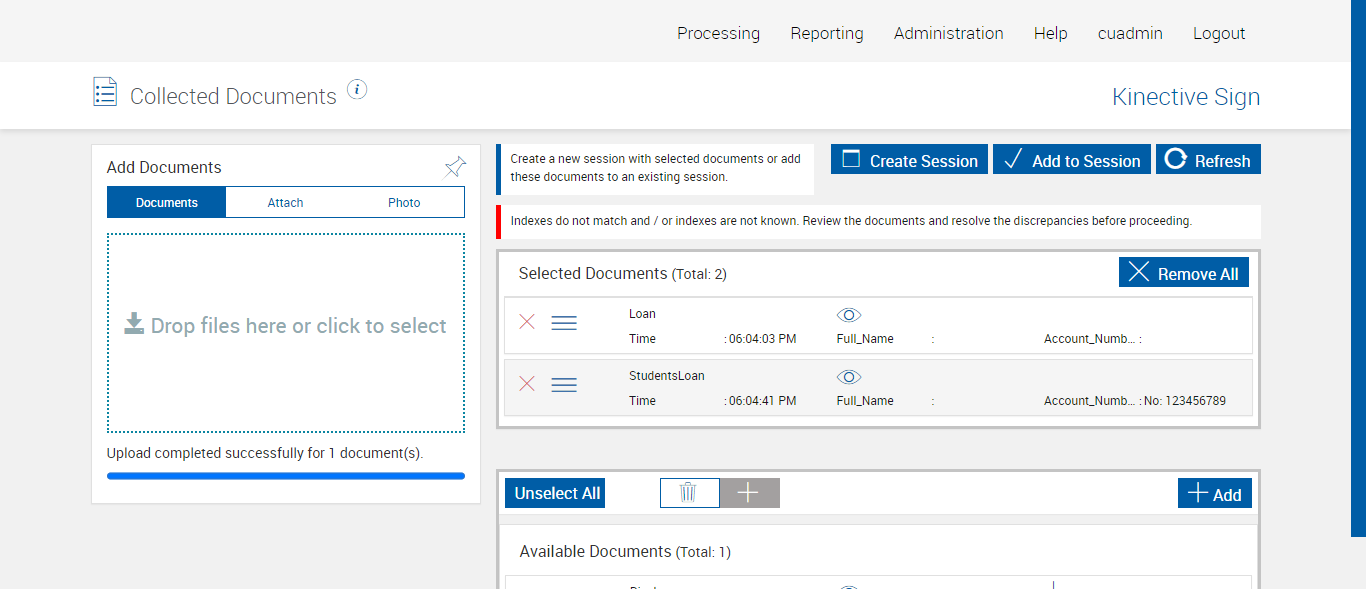Open the Administration menu
Screen dimensions: 1366x589
[x=948, y=33]
